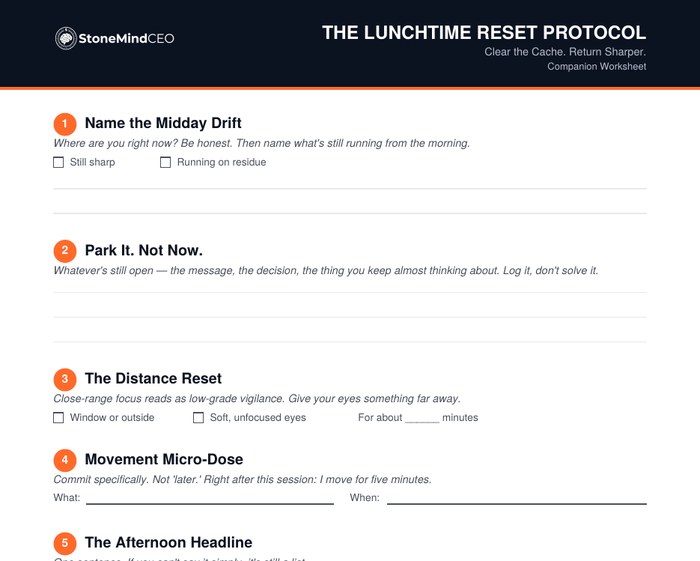The image size is (700, 561).
Task: Click the 'Clear the Cache. Return Sharper.' subtitle
Action: coord(565,52)
